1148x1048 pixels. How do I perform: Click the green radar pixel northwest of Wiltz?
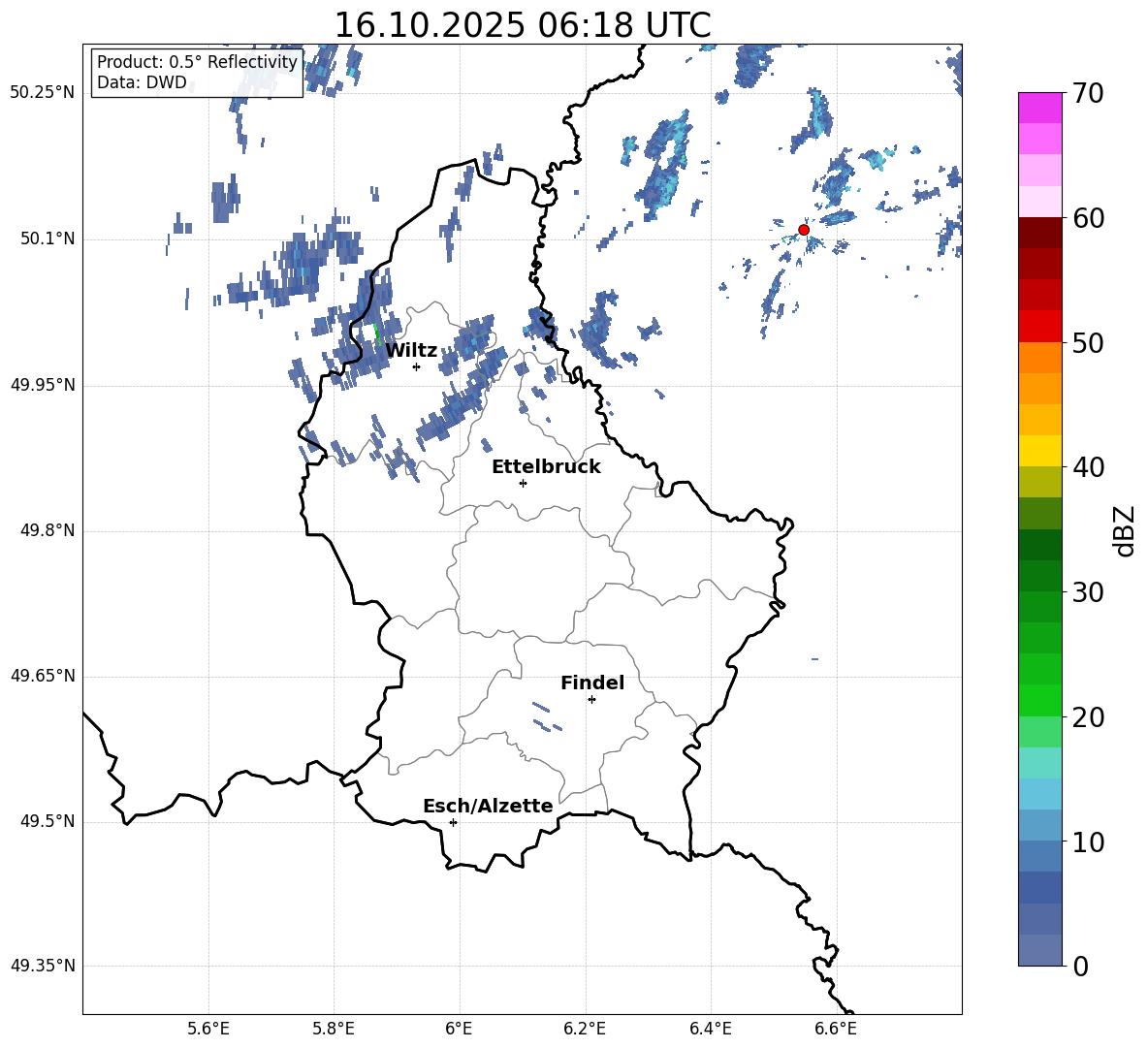377,333
